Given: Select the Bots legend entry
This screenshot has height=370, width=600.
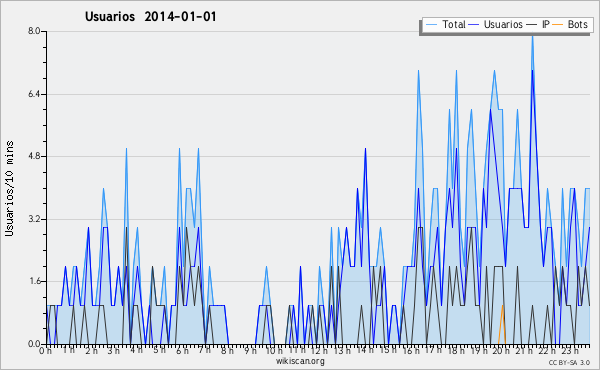Looking at the screenshot, I should tap(570, 24).
